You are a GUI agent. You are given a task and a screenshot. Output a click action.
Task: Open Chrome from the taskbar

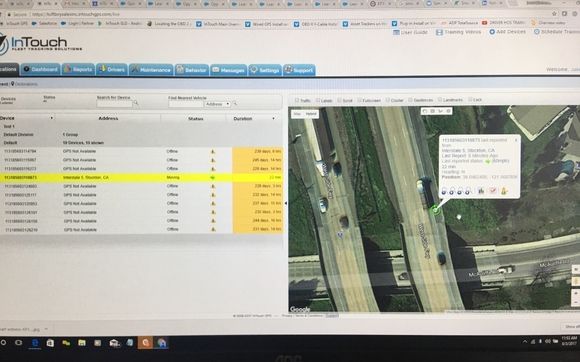pos(162,343)
